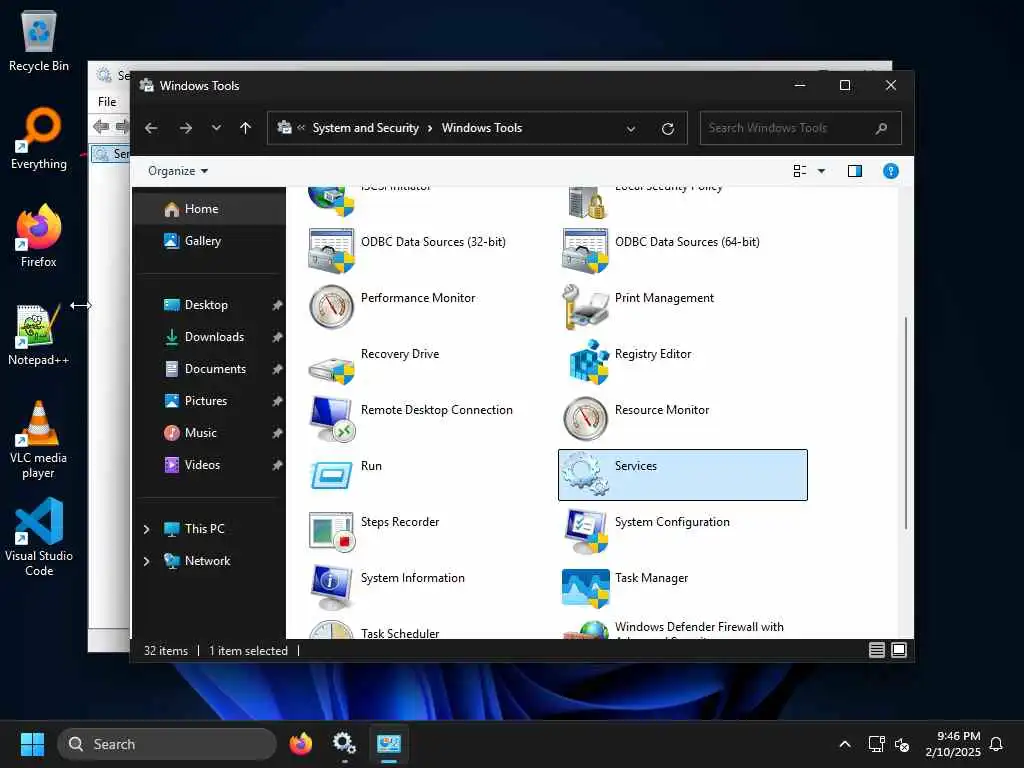Open ODBC Data Sources (32-bit) icon
The image size is (1024, 768).
(331, 251)
